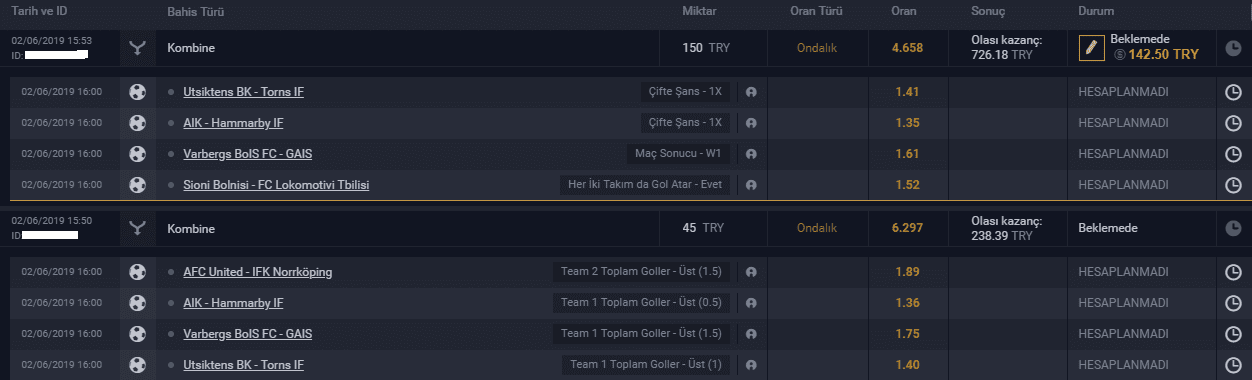Click the clock icon on Sioni Bolnisi row
Viewport: 1252px width, 380px height.
pyautogui.click(x=1233, y=185)
